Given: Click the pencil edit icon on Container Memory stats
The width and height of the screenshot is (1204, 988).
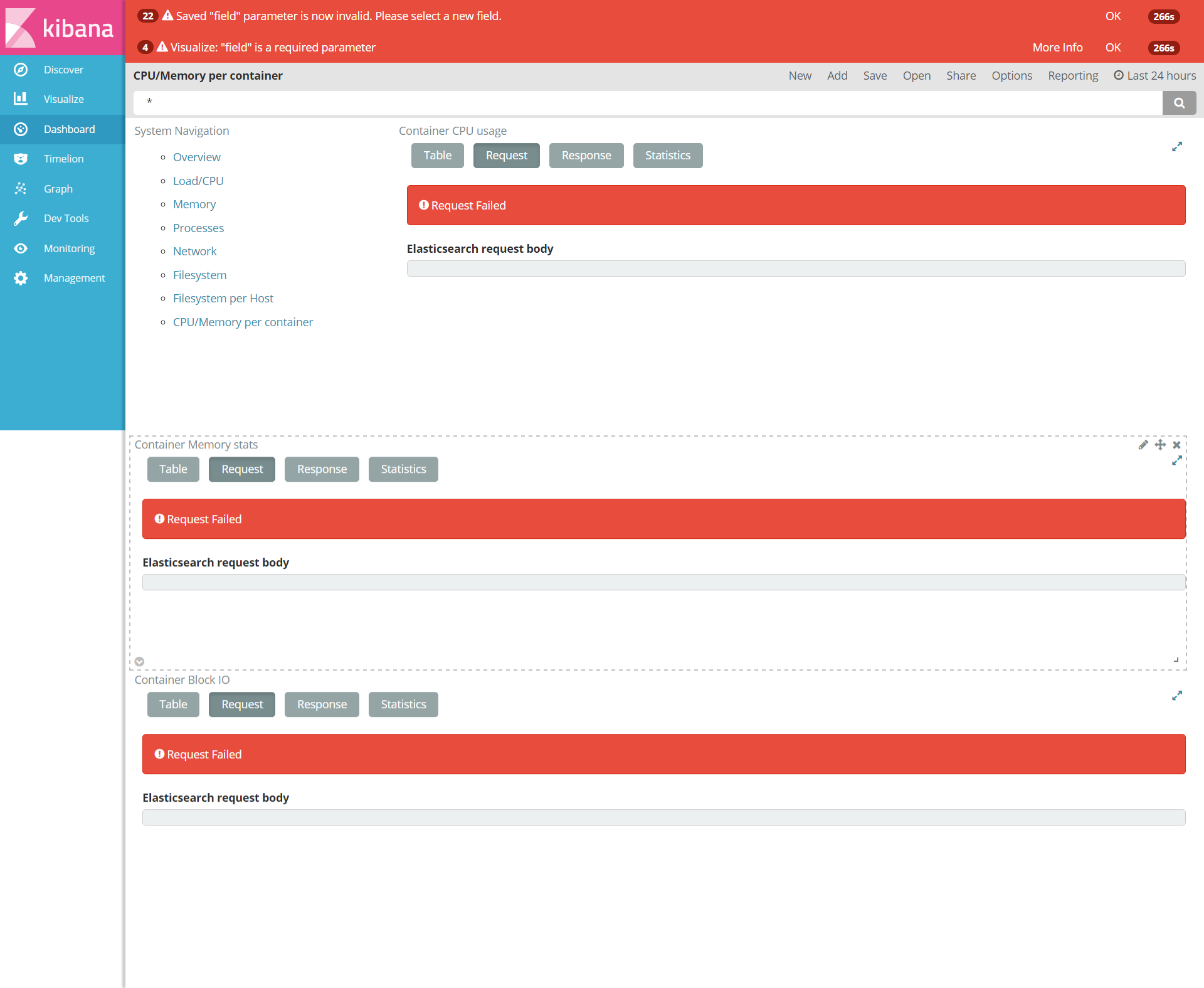Looking at the screenshot, I should (1143, 445).
